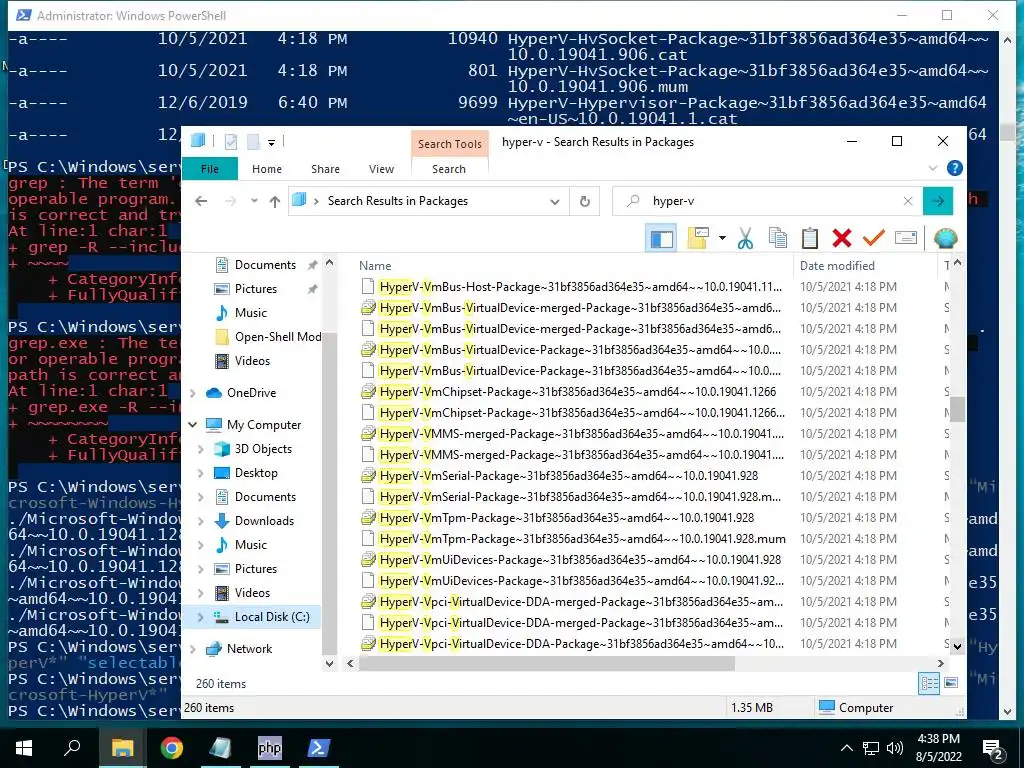The height and width of the screenshot is (768, 1024).
Task: Select the Downloads arrow icon in sidebar
Action: coord(222,520)
